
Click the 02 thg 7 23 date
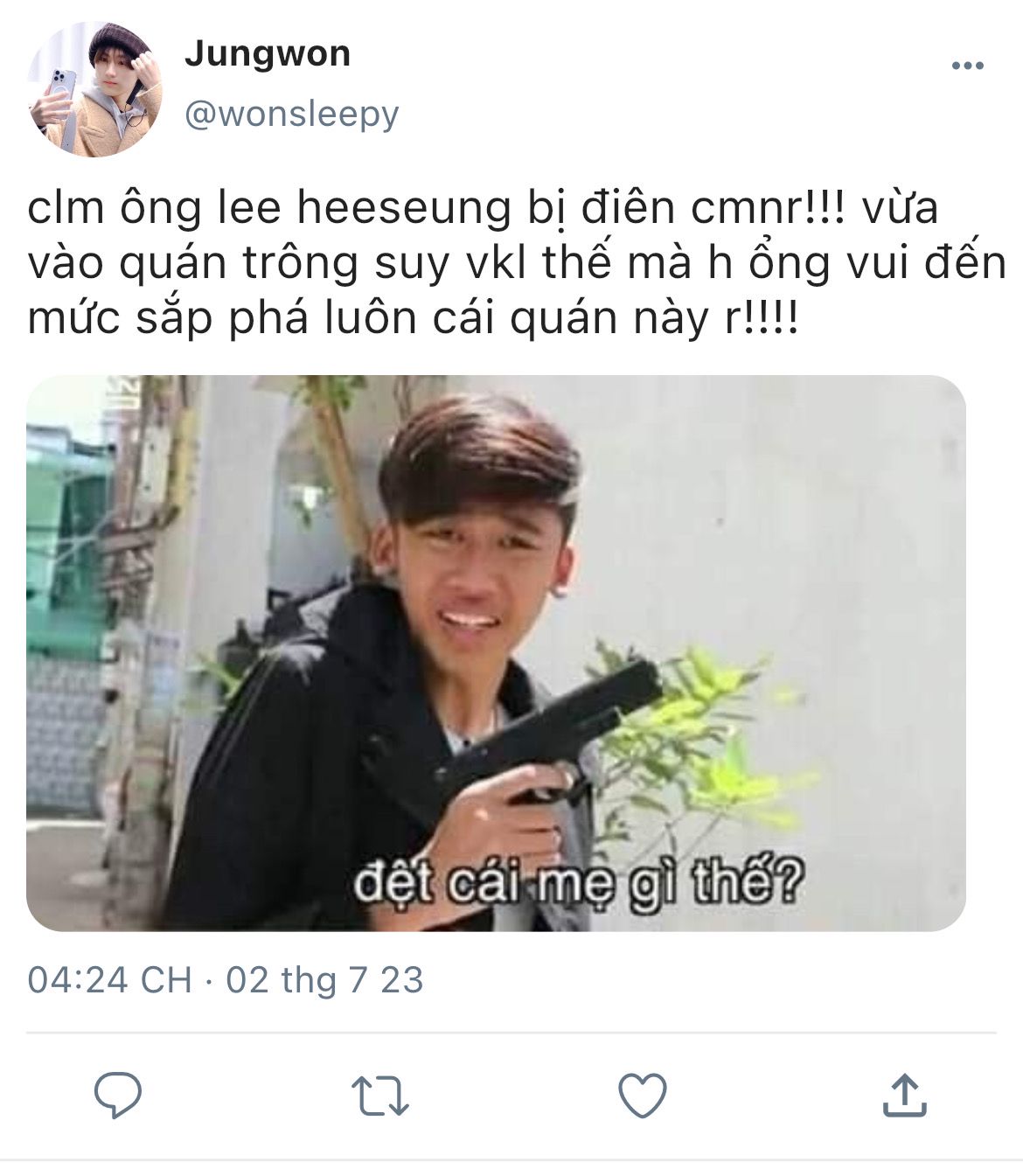pyautogui.click(x=324, y=979)
